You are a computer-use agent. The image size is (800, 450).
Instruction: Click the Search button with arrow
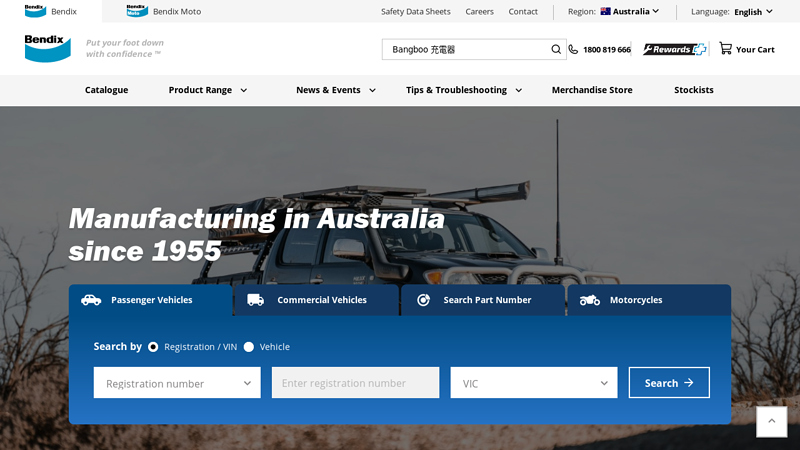click(669, 383)
